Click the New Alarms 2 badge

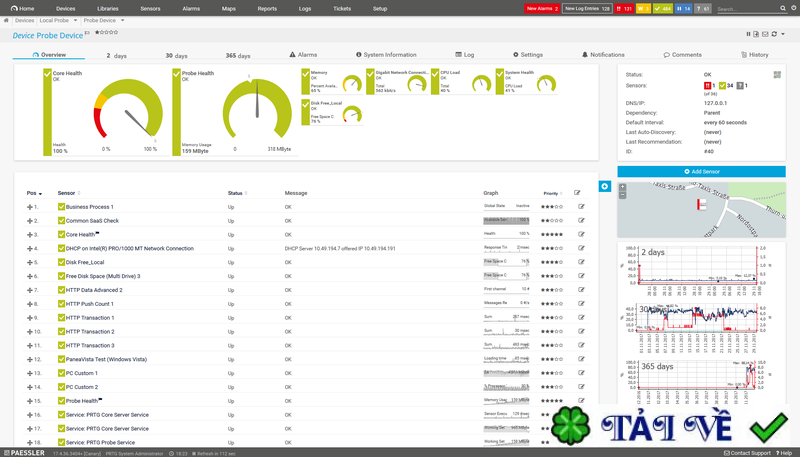[542, 9]
